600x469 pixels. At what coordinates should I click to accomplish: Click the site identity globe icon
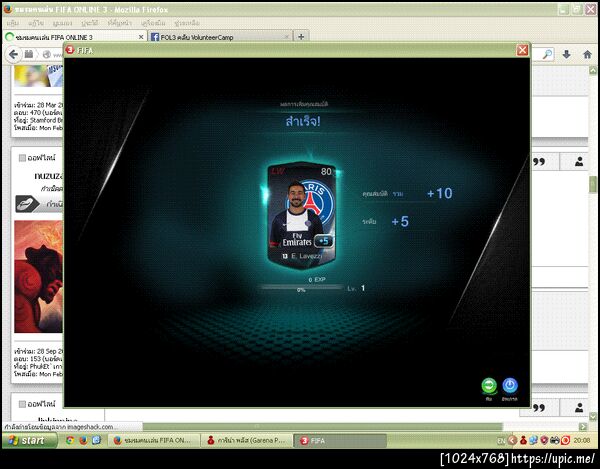(47, 54)
